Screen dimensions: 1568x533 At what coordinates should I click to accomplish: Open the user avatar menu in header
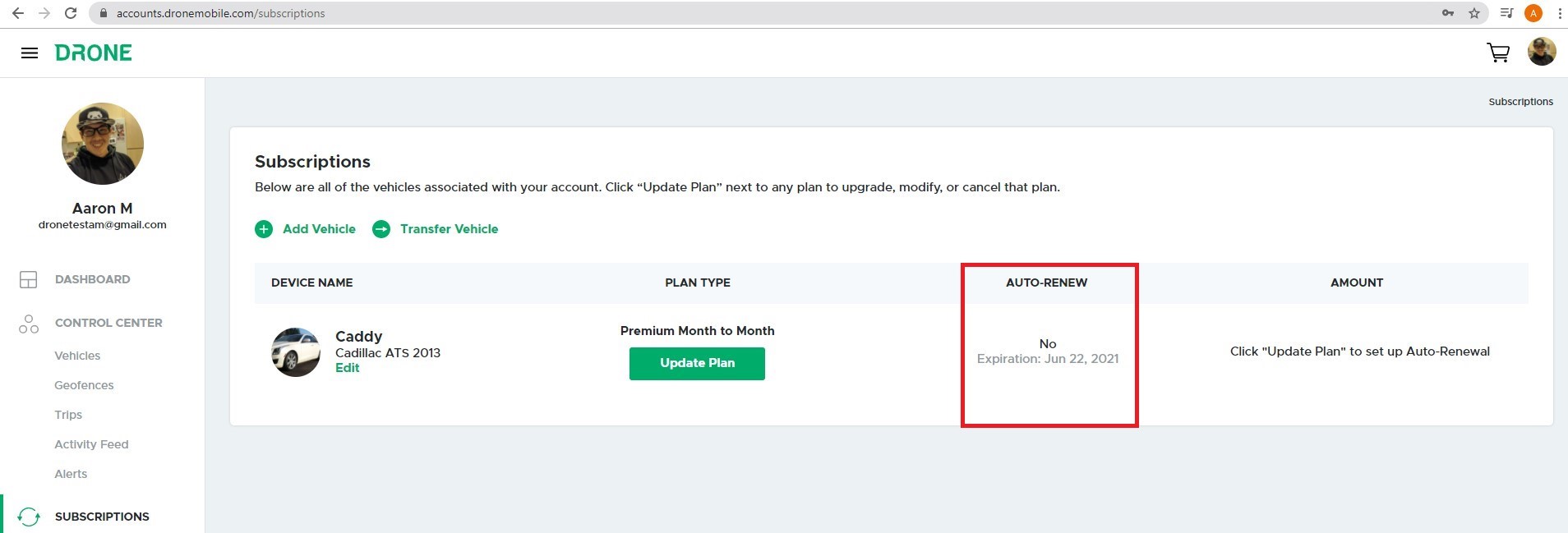click(1541, 52)
